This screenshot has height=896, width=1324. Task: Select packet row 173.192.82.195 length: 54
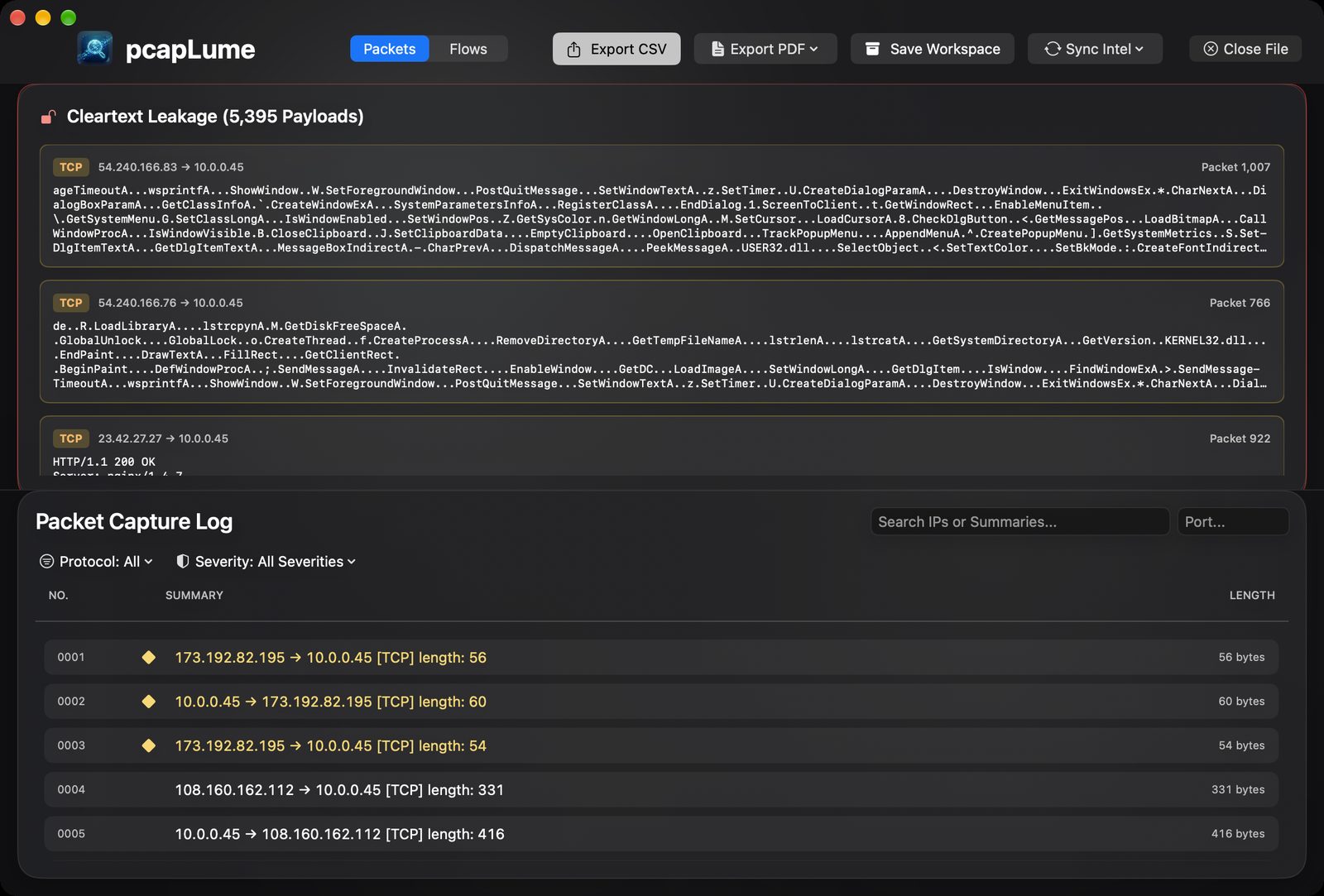[x=661, y=745]
